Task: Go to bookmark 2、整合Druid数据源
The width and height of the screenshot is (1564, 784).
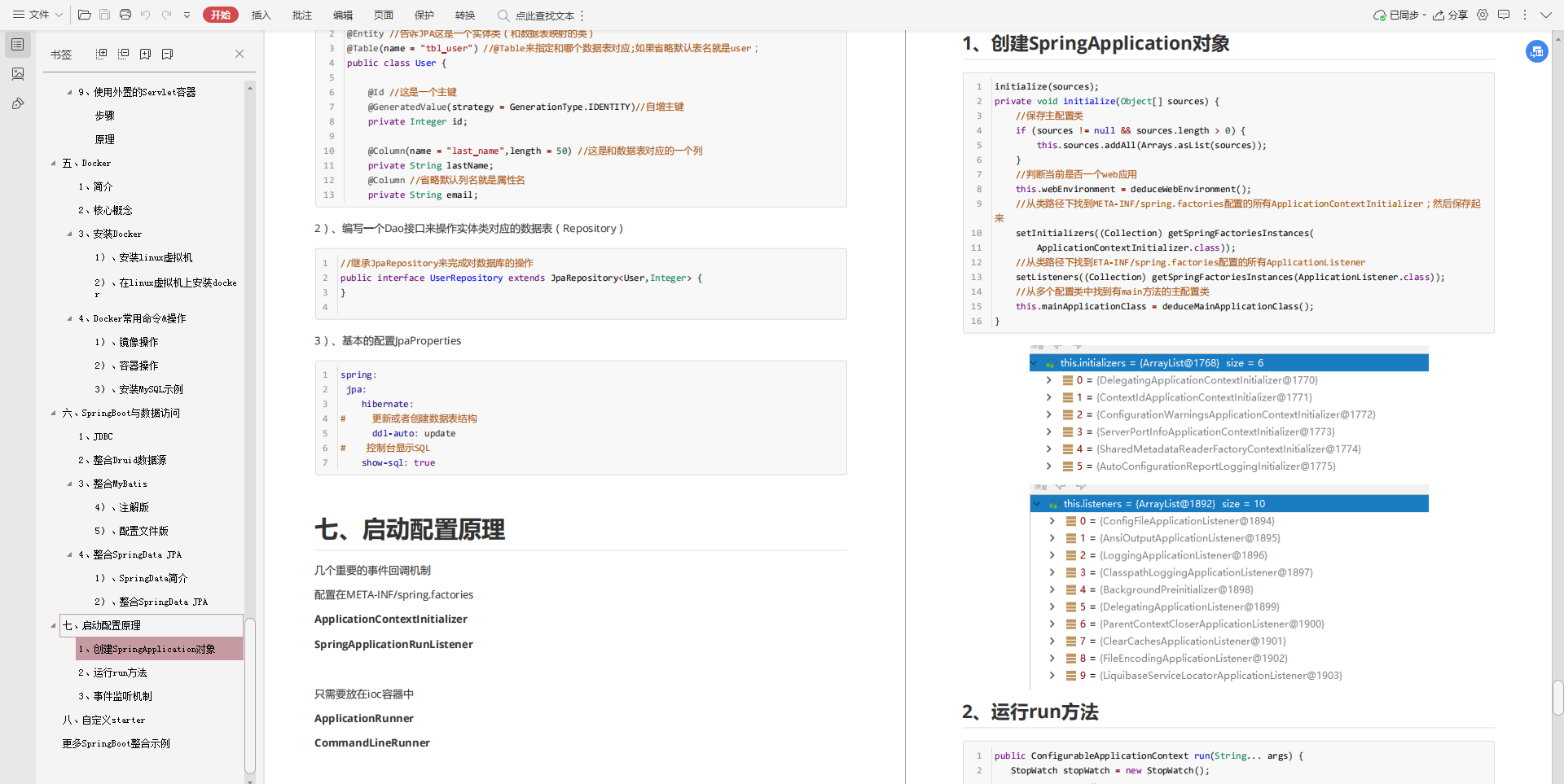Action: coord(122,460)
